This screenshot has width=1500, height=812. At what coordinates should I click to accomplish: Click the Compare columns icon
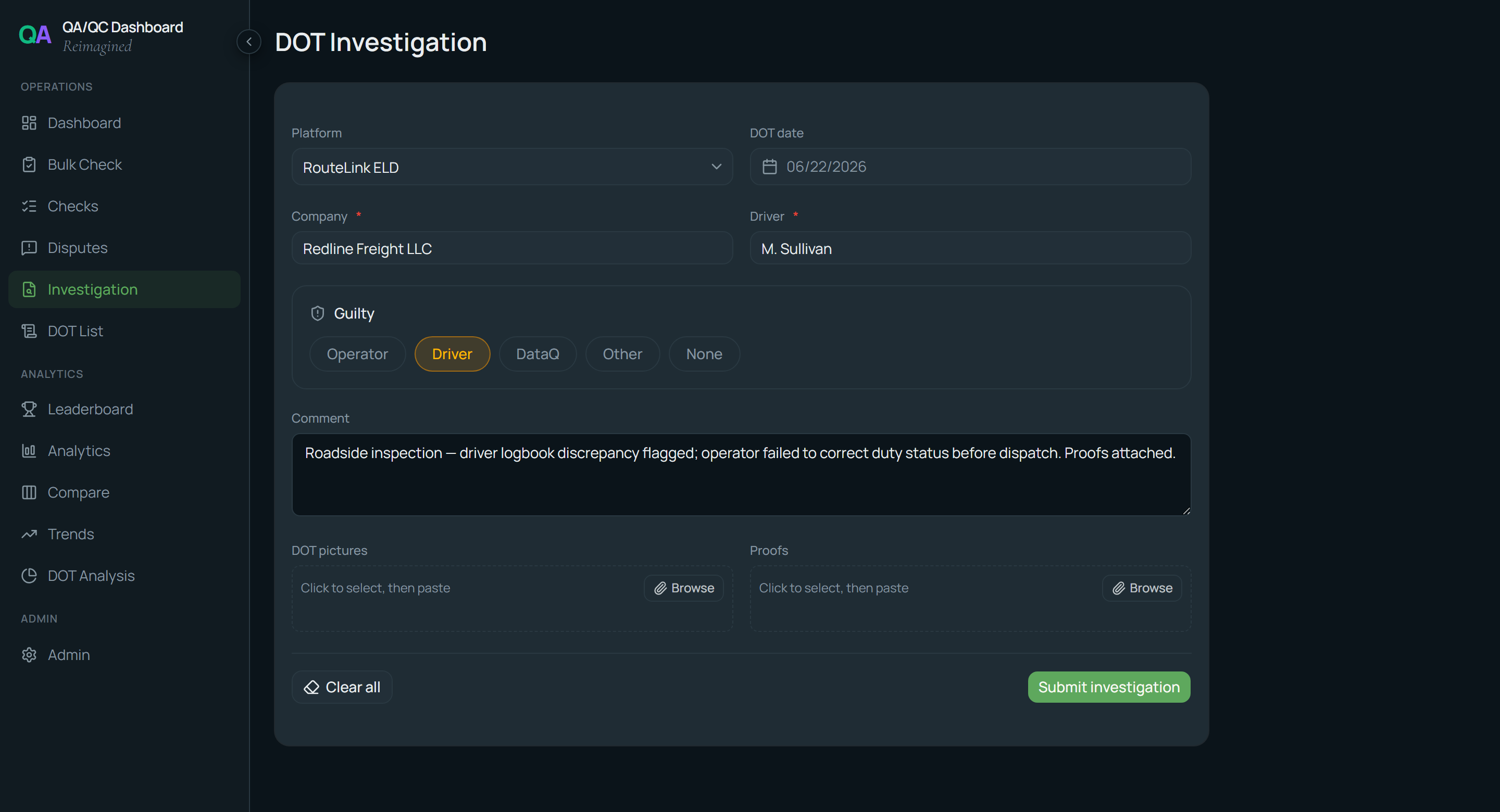[x=29, y=492]
